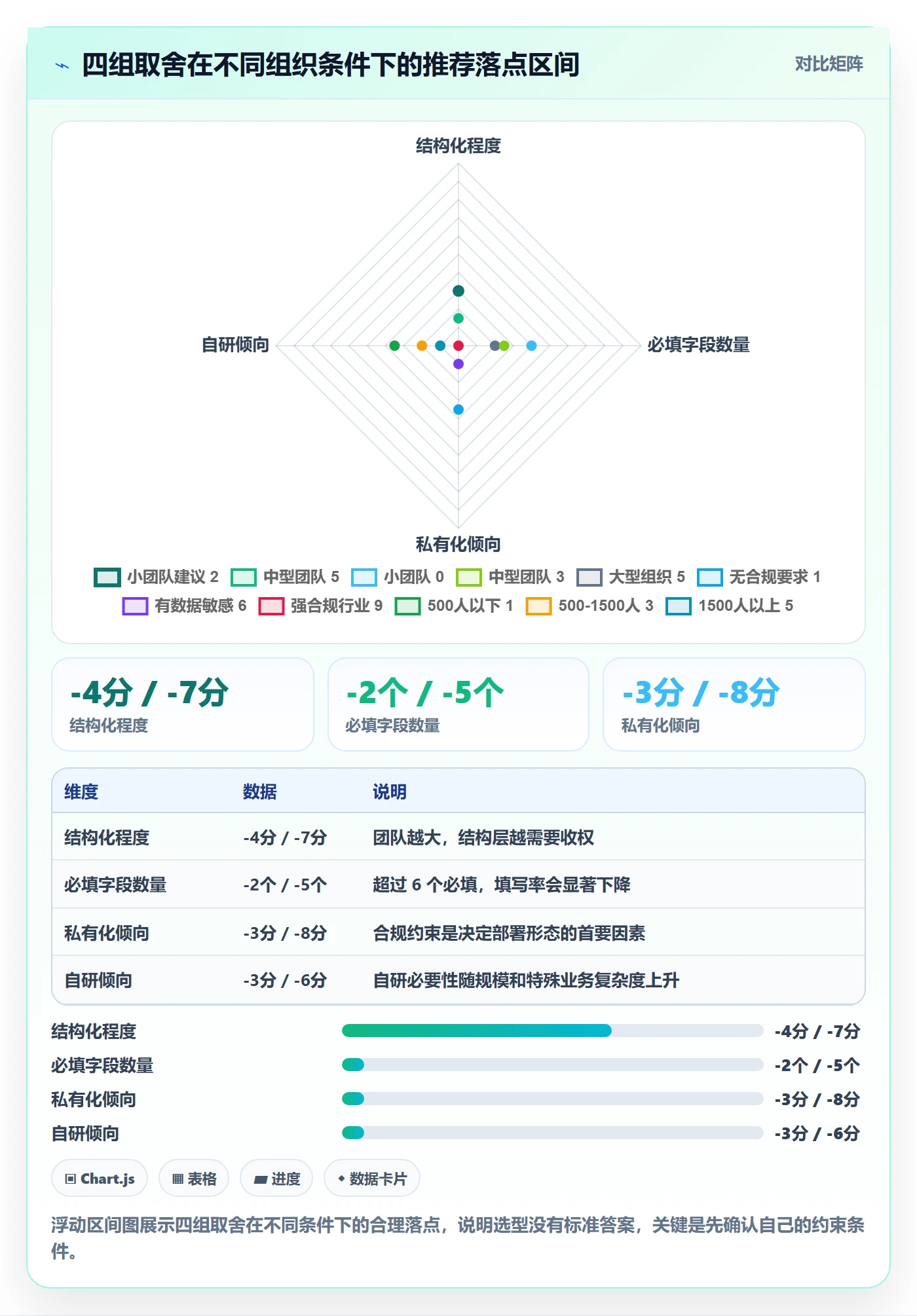
Task: Hide the 500人以下 1 dataset in legend
Action: (454, 606)
